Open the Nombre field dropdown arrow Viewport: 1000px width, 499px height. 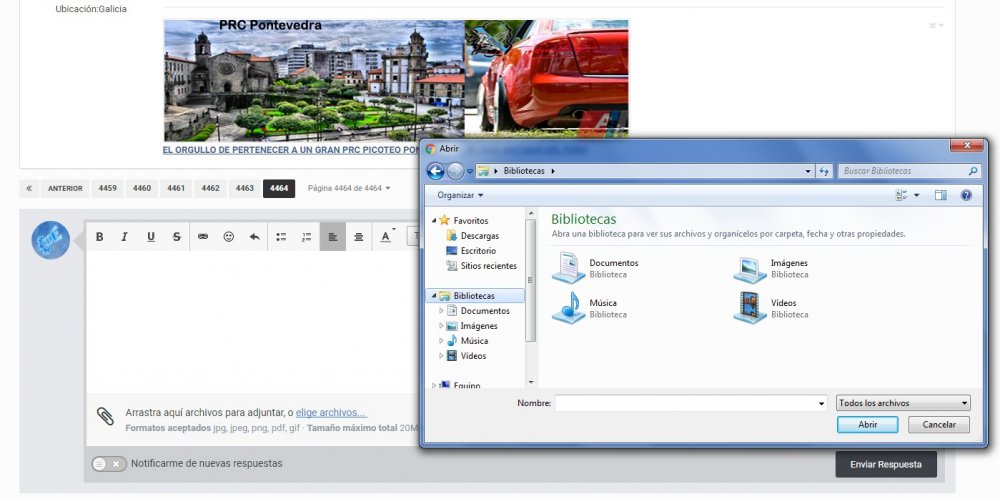(821, 403)
